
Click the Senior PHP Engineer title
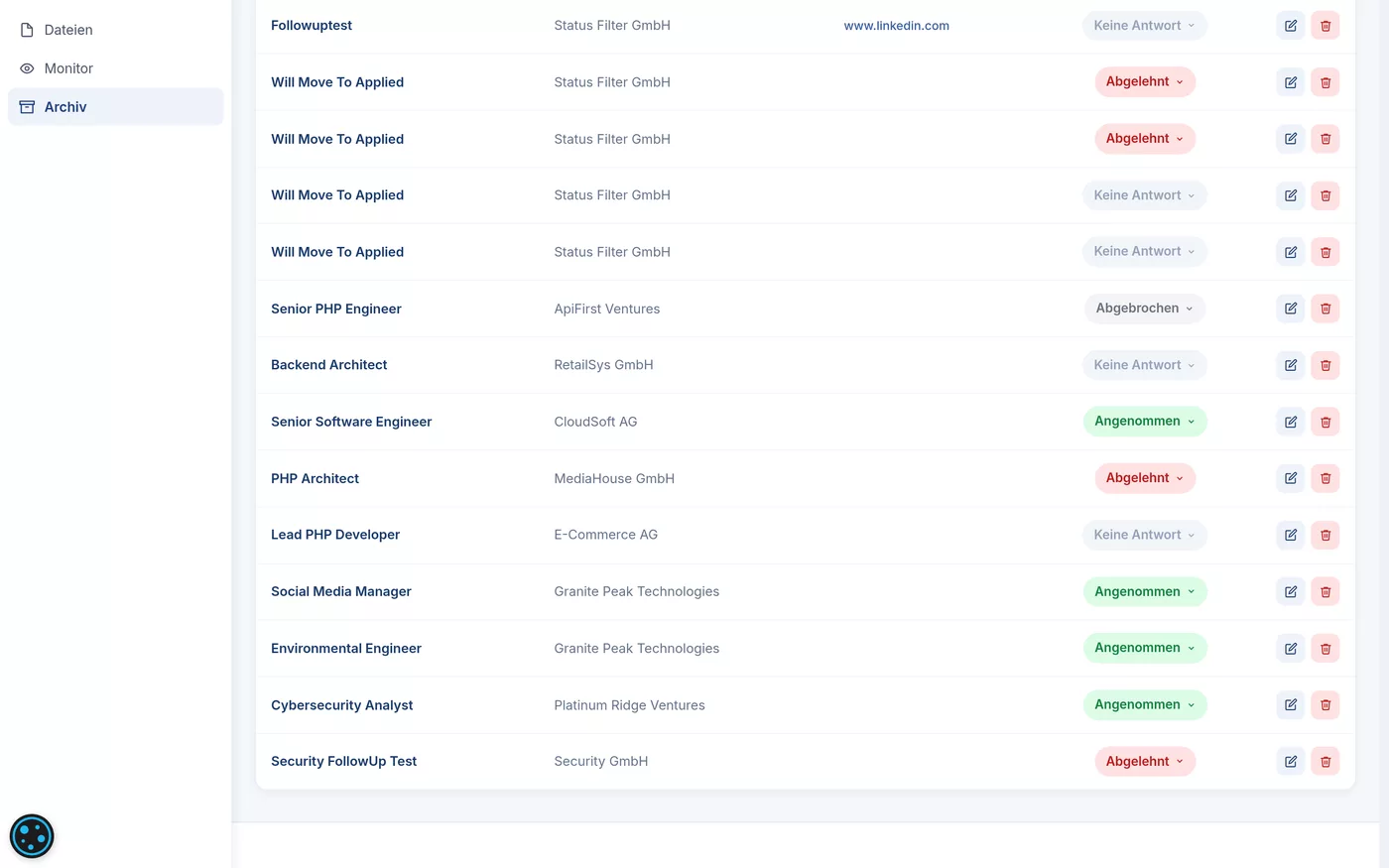(x=336, y=309)
